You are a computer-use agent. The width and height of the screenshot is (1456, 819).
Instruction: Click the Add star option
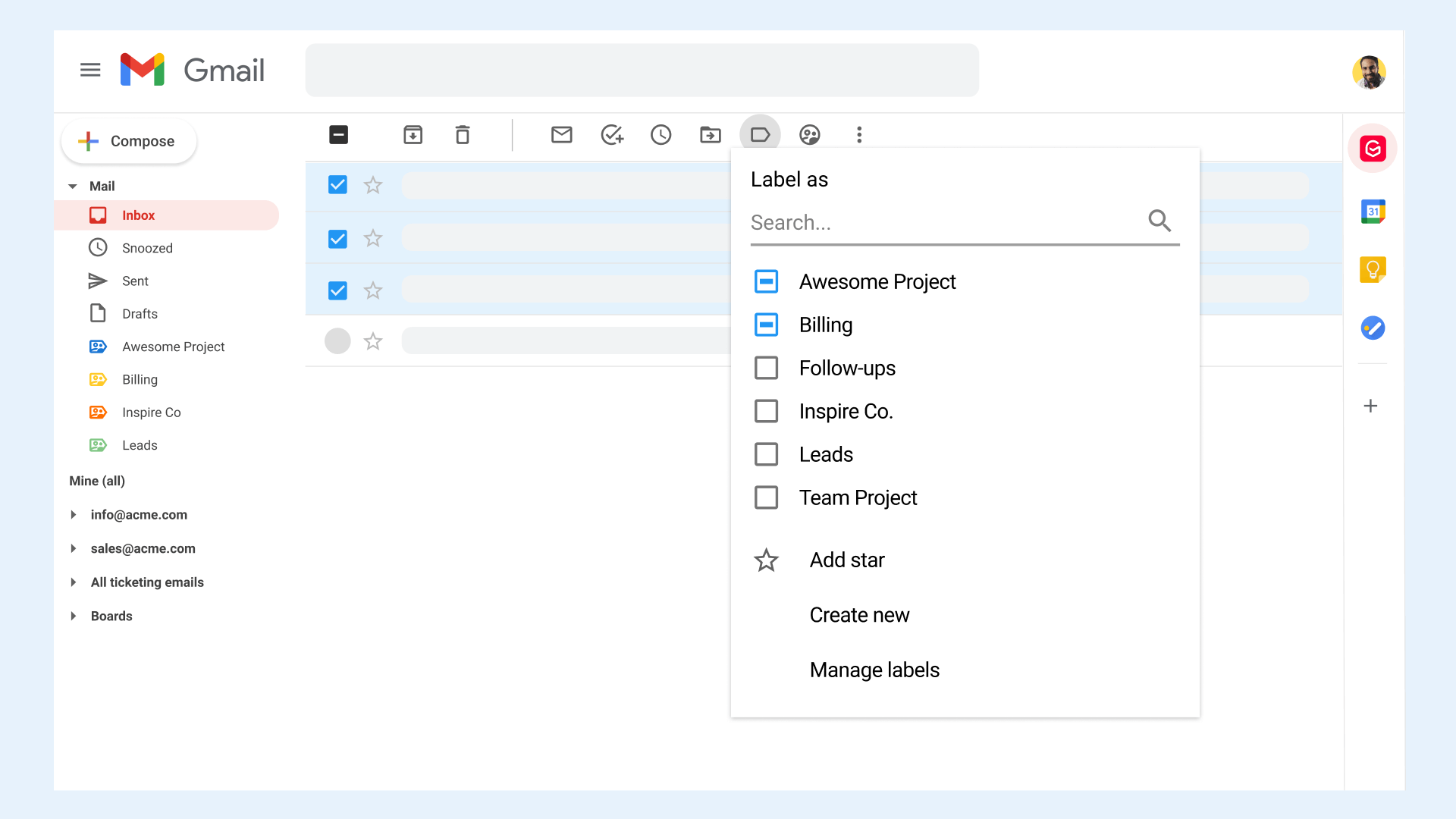tap(846, 559)
